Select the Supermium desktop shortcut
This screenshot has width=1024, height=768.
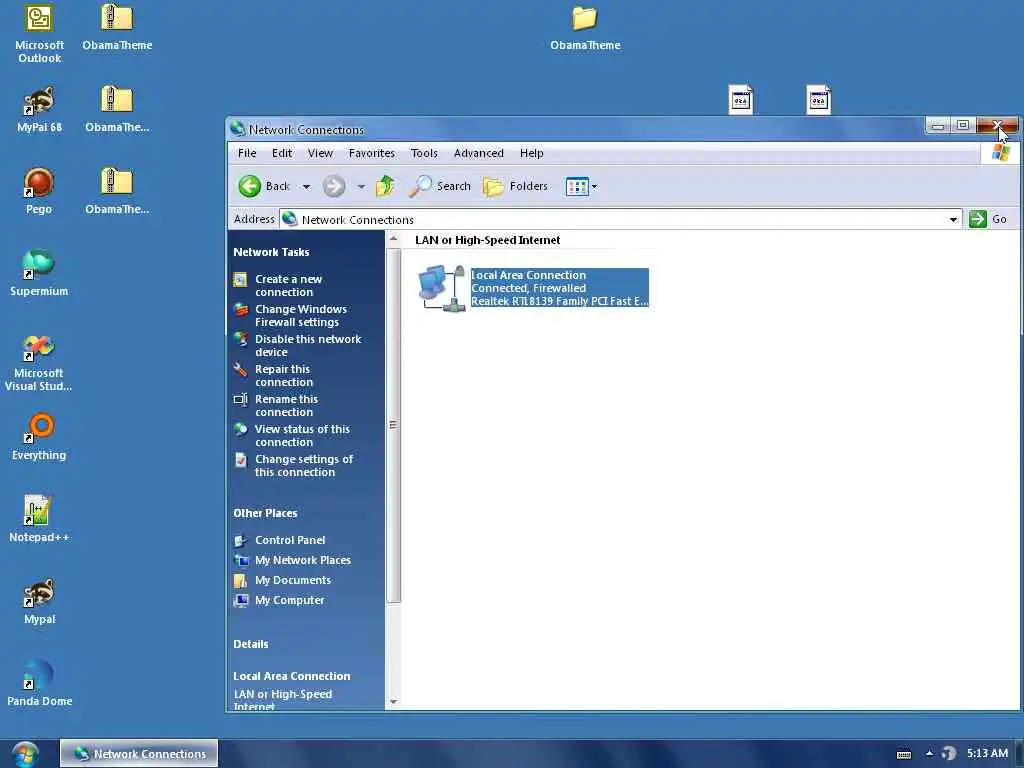39,273
